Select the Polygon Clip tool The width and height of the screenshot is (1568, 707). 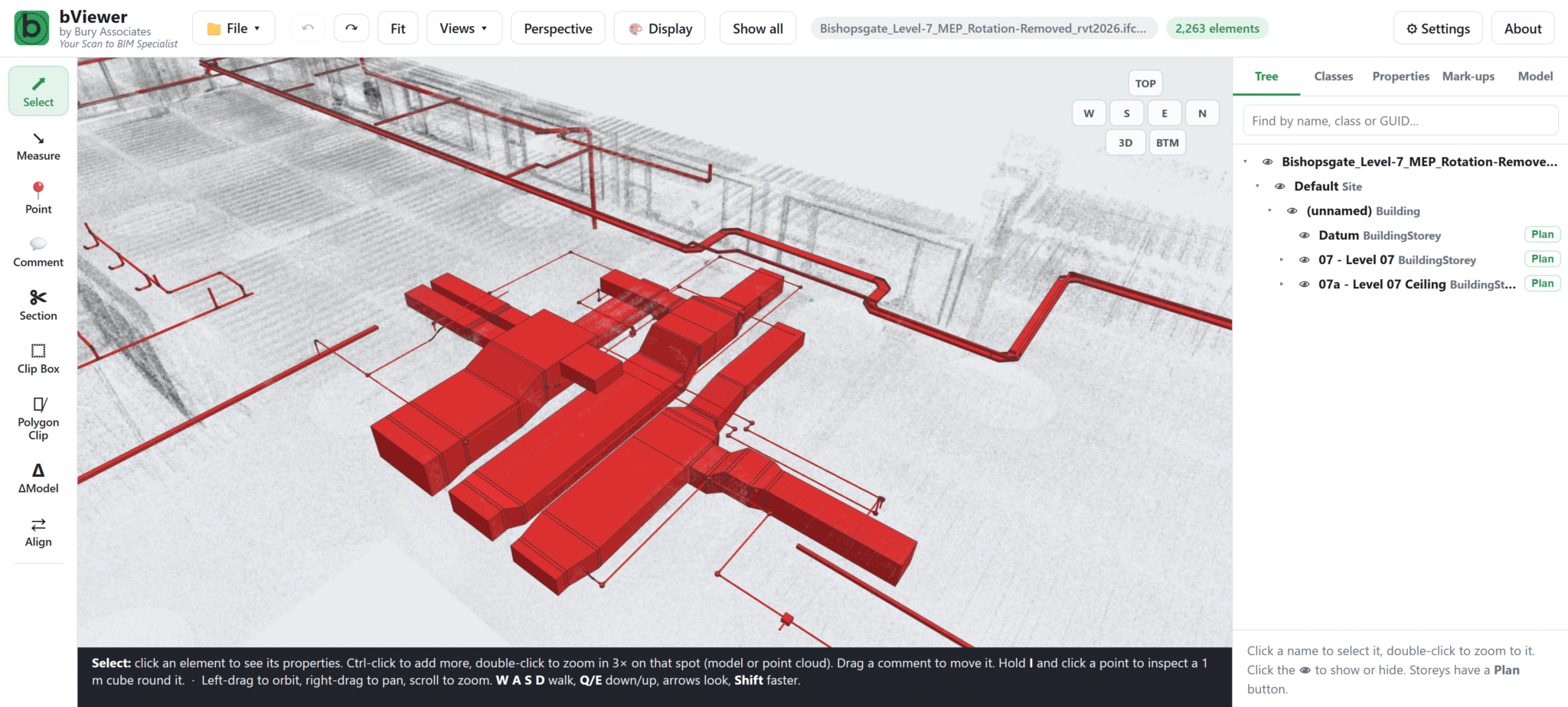click(x=38, y=419)
